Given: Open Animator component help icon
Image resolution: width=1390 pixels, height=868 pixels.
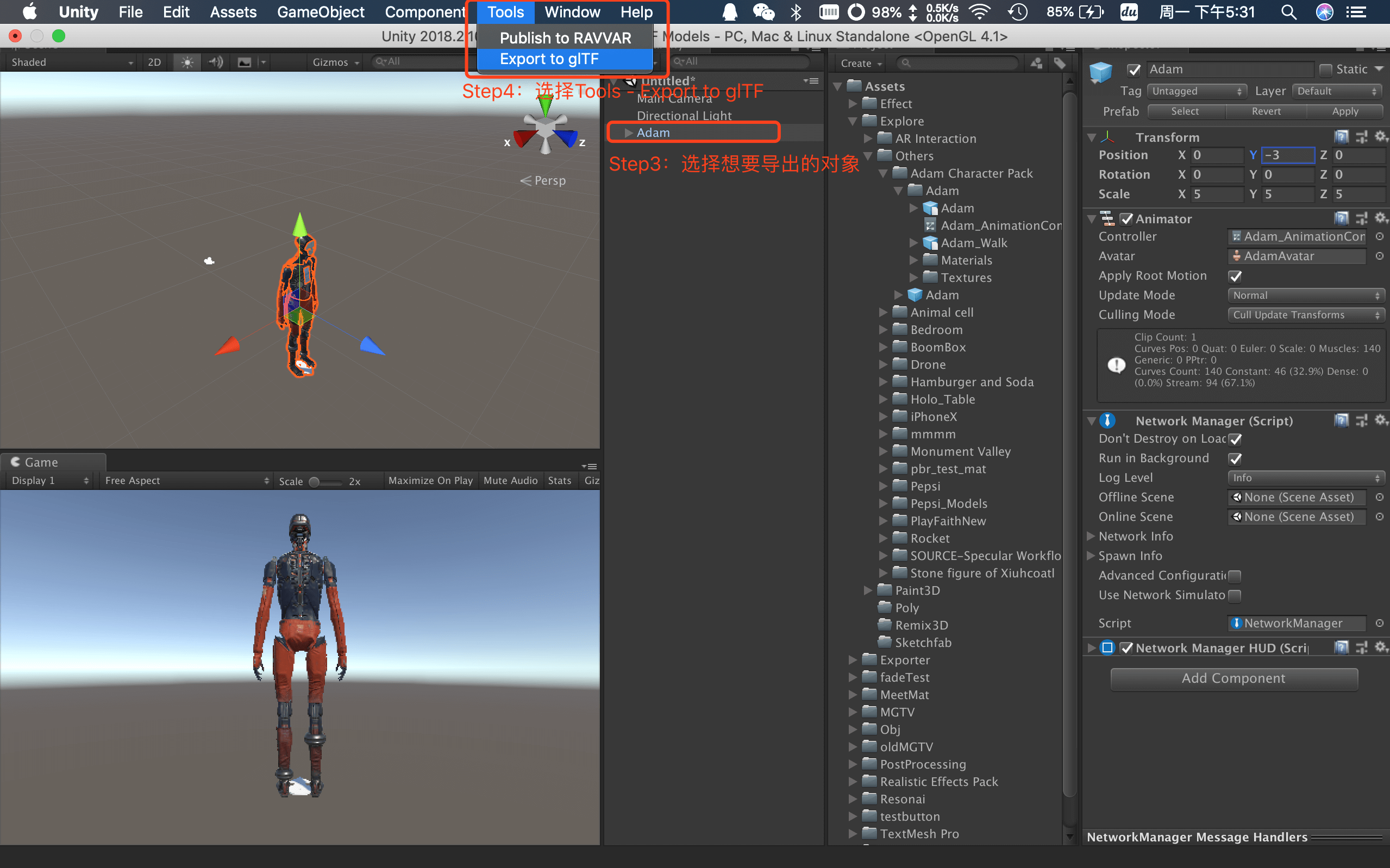Looking at the screenshot, I should tap(1341, 218).
